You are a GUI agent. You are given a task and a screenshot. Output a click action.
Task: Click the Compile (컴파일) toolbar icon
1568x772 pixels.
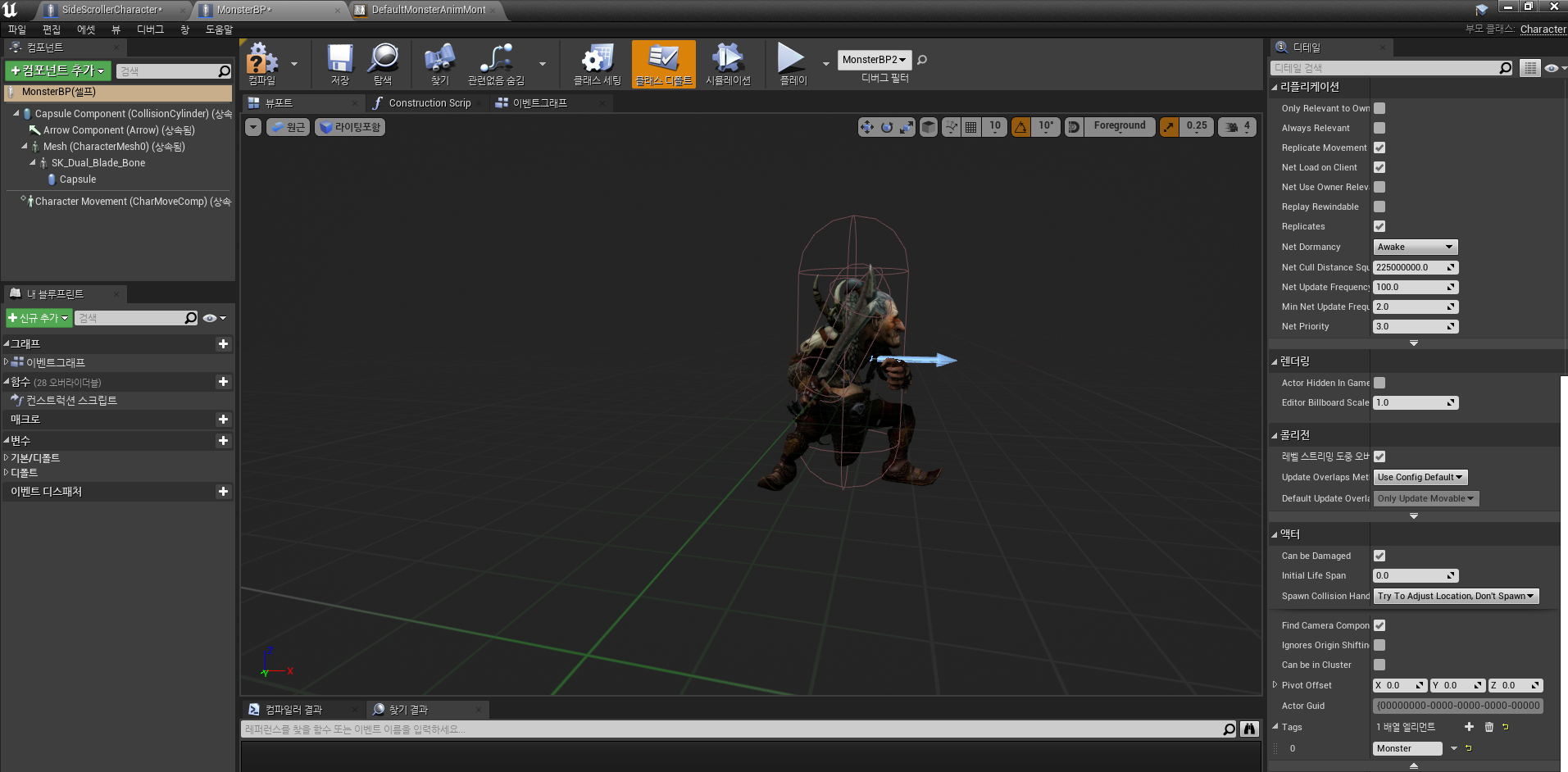point(262,63)
